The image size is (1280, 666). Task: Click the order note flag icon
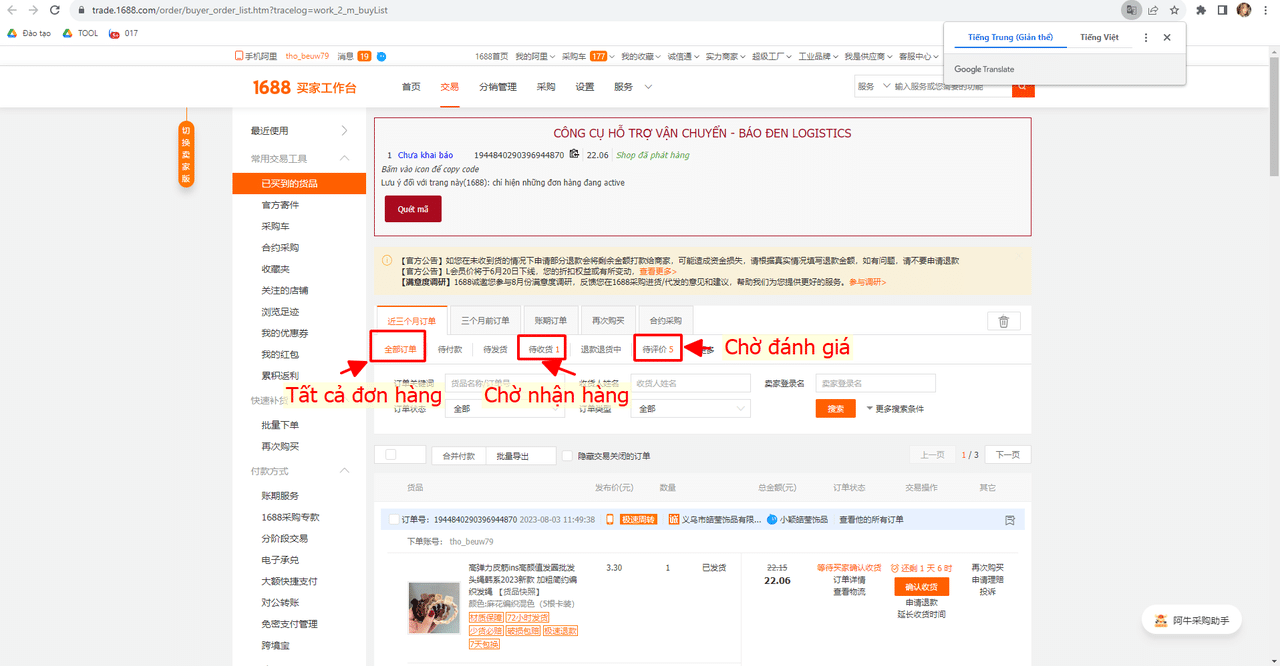[1009, 520]
